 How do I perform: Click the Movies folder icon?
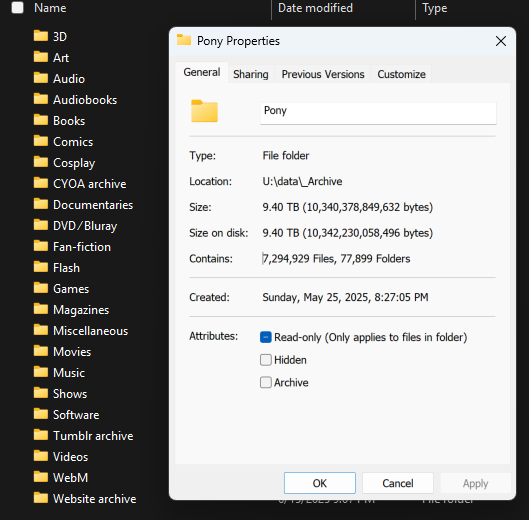click(41, 351)
